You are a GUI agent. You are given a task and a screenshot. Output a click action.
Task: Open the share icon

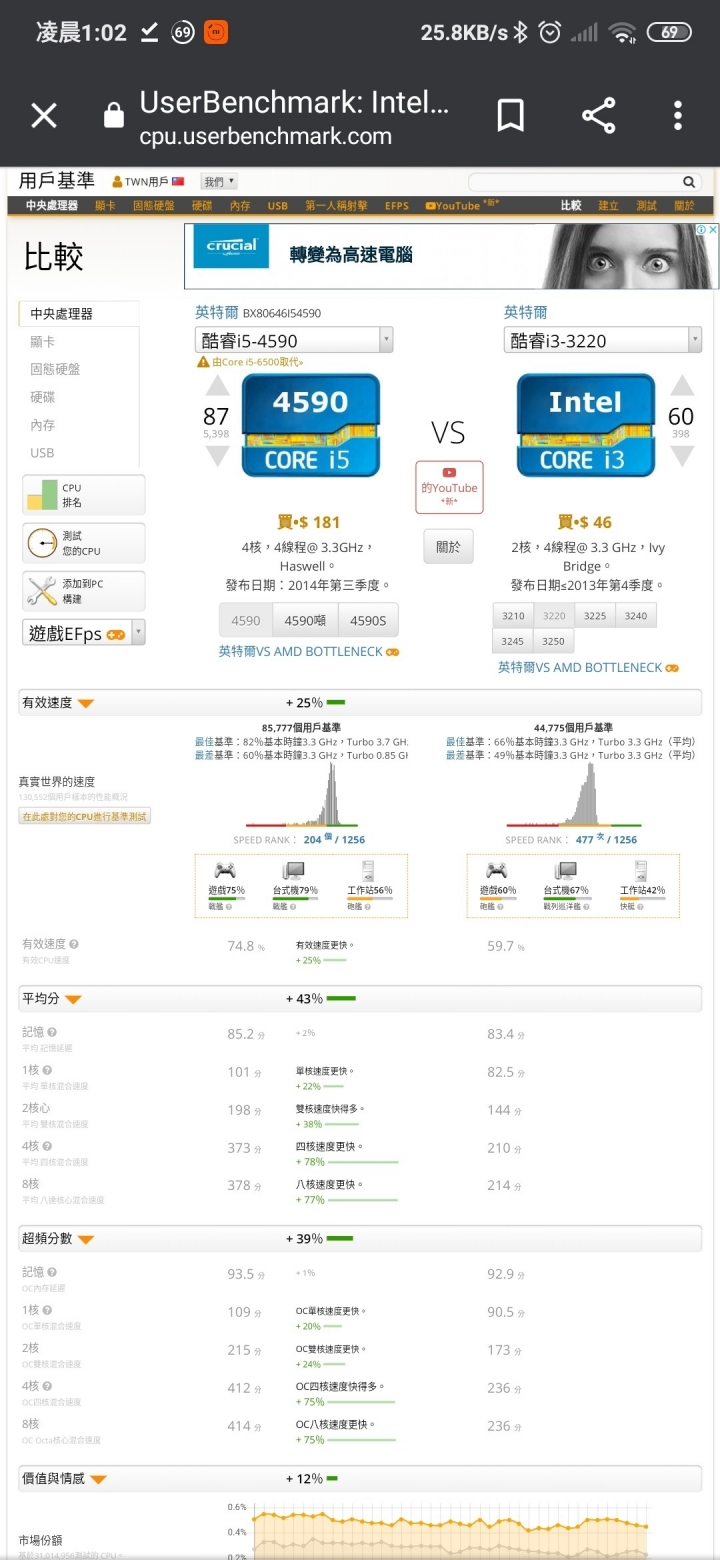599,116
